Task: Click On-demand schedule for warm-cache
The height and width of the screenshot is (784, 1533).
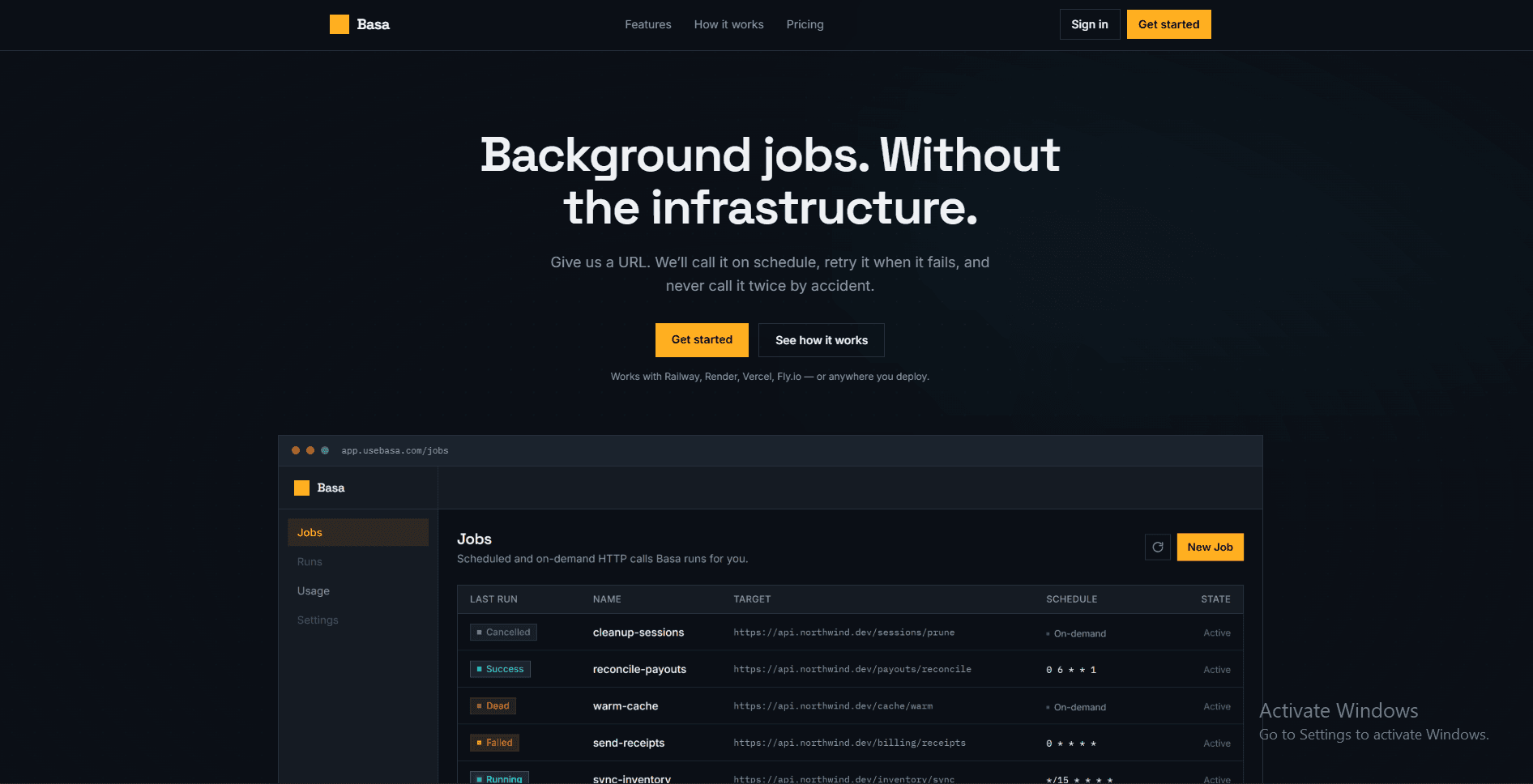Action: [x=1076, y=707]
